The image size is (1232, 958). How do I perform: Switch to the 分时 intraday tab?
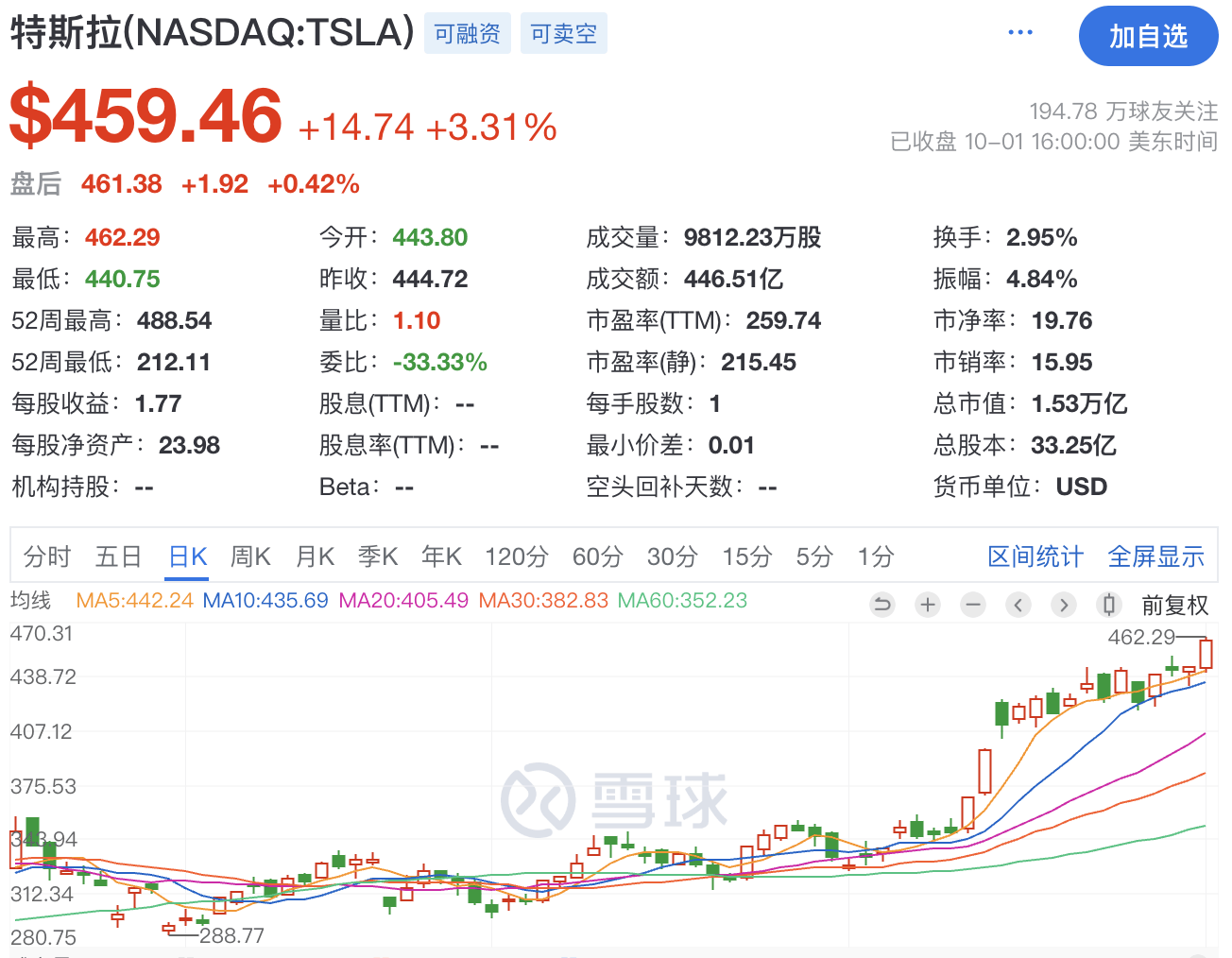pyautogui.click(x=45, y=556)
